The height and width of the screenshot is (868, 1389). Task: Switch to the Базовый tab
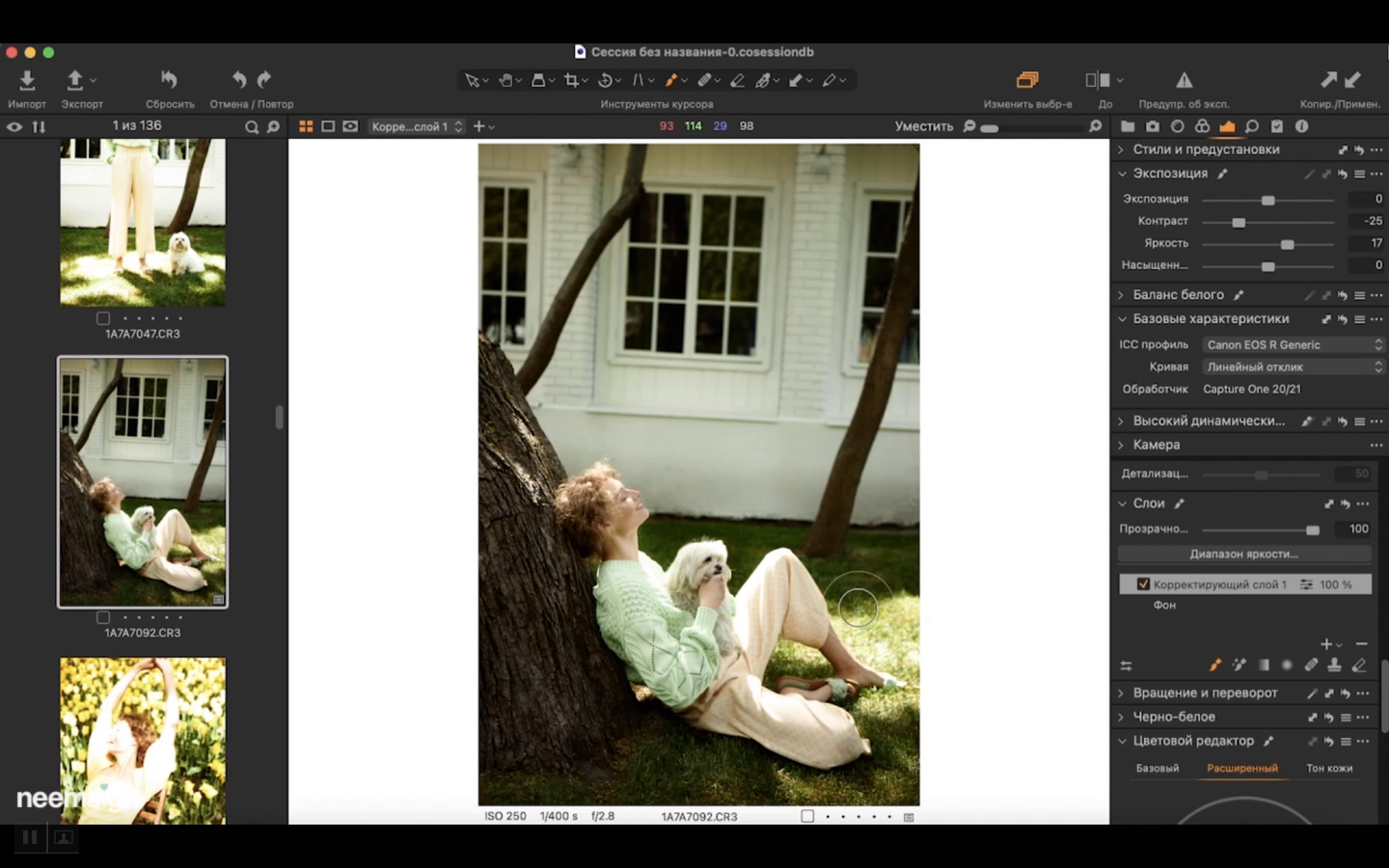coord(1157,769)
